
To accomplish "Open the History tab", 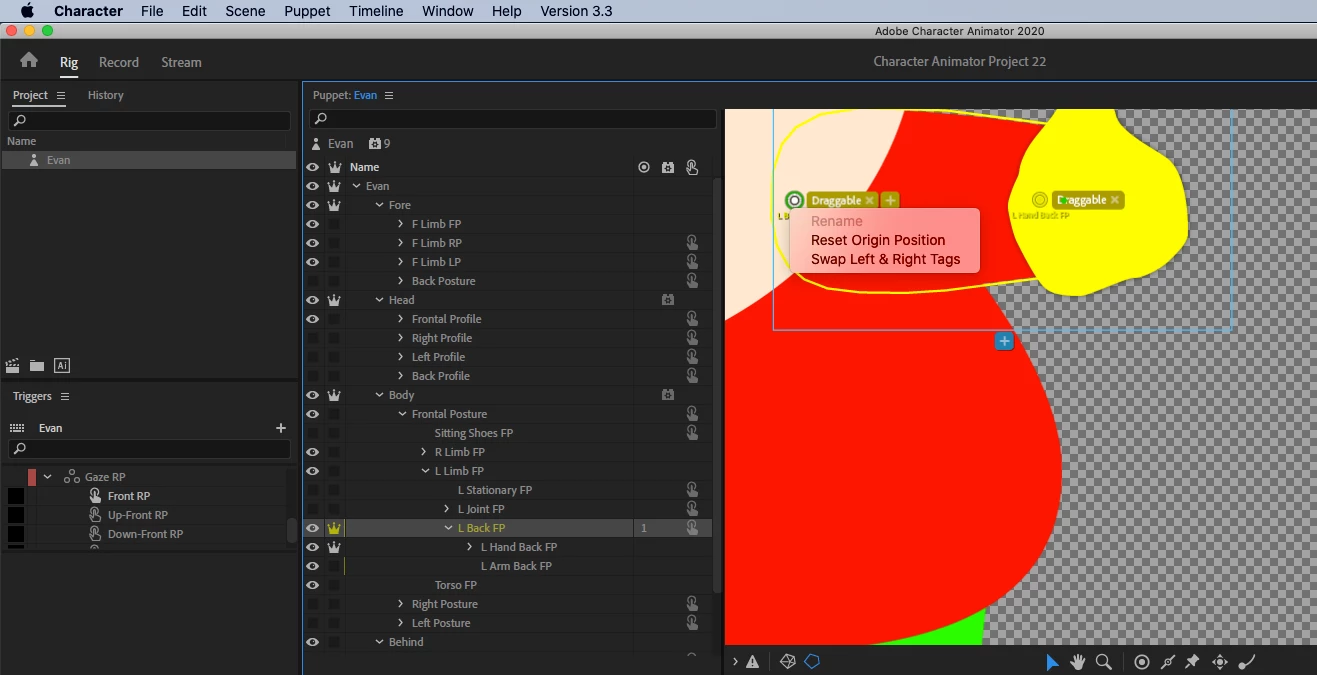I will pos(105,95).
